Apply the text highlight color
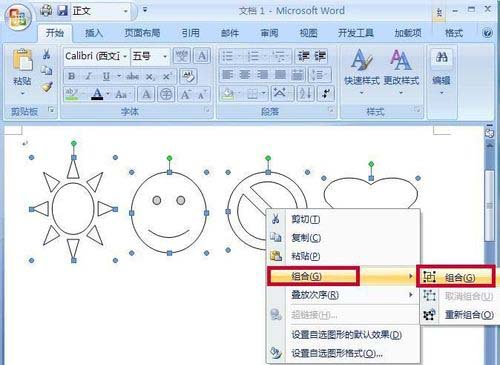Viewport: 500px width, 365px height. tap(71, 94)
